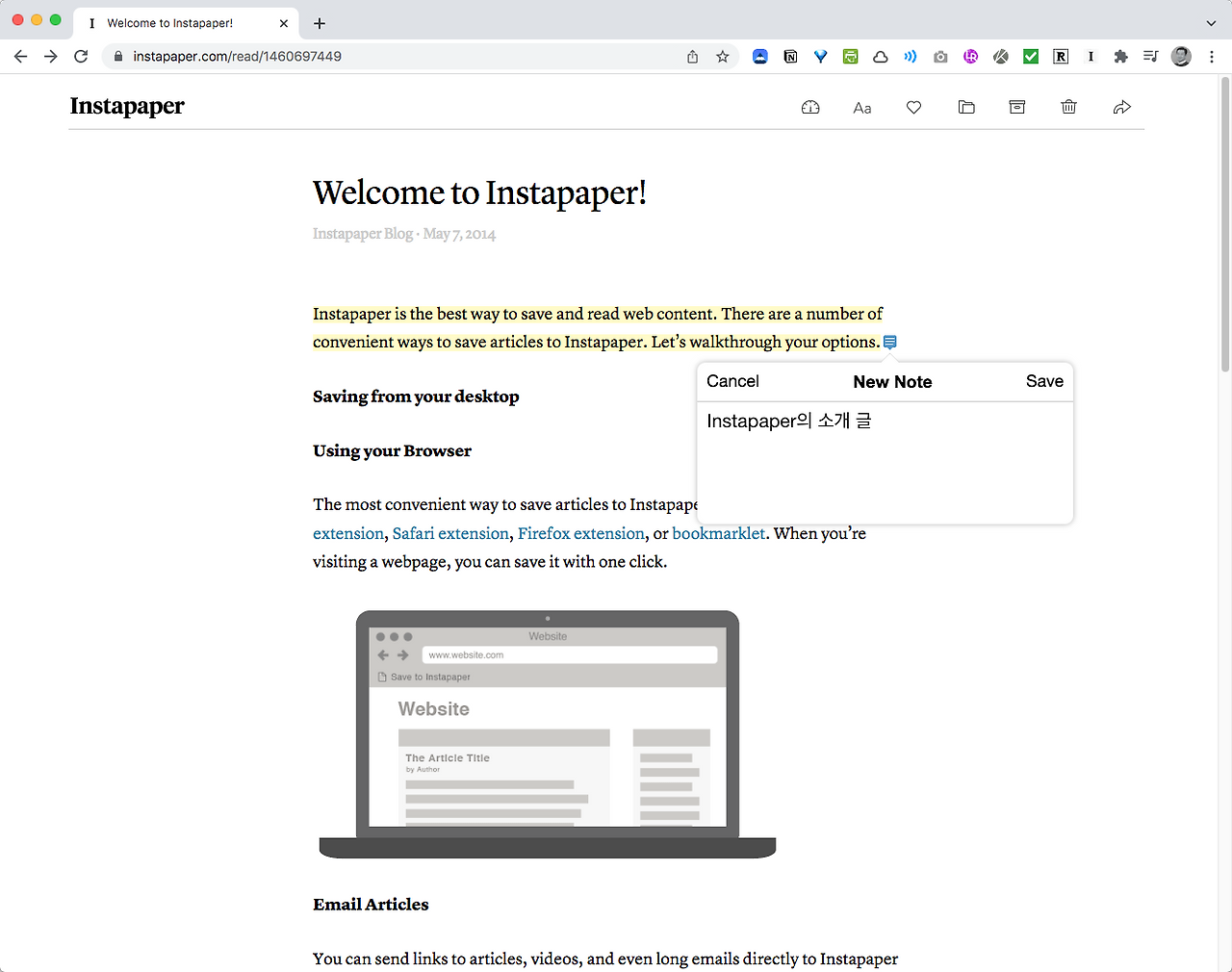Open the gray K circle extension icon
The height and width of the screenshot is (972, 1232).
1001,57
